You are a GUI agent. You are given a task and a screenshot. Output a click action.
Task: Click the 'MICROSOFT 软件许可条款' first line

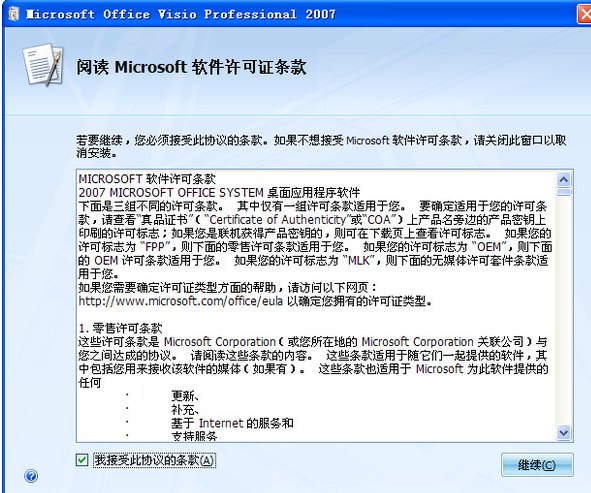(x=147, y=179)
